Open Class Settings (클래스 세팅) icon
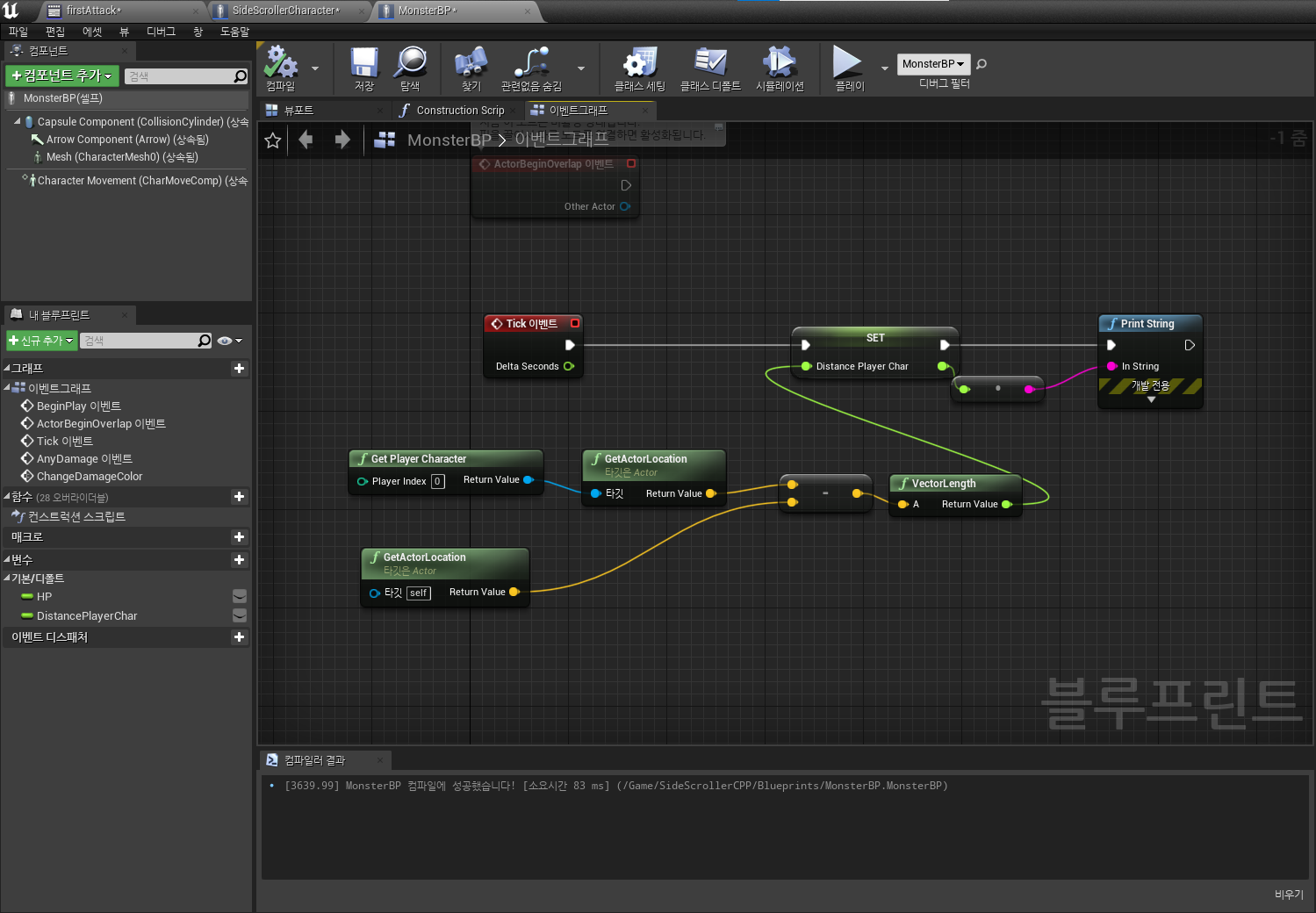The image size is (1316, 913). (x=640, y=63)
